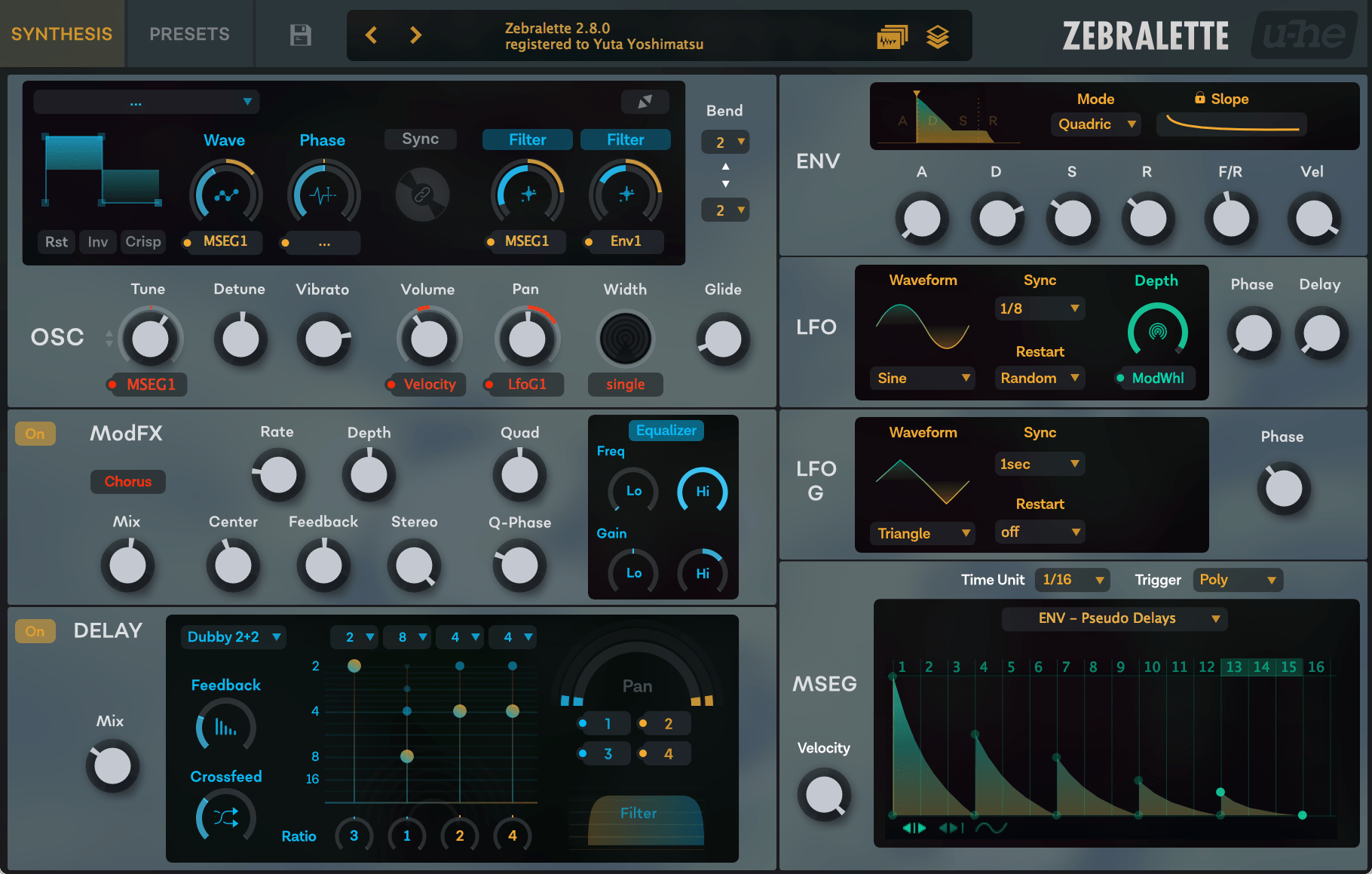Toggle the ModFX On switch
Image resolution: width=1372 pixels, height=874 pixels.
(x=35, y=434)
